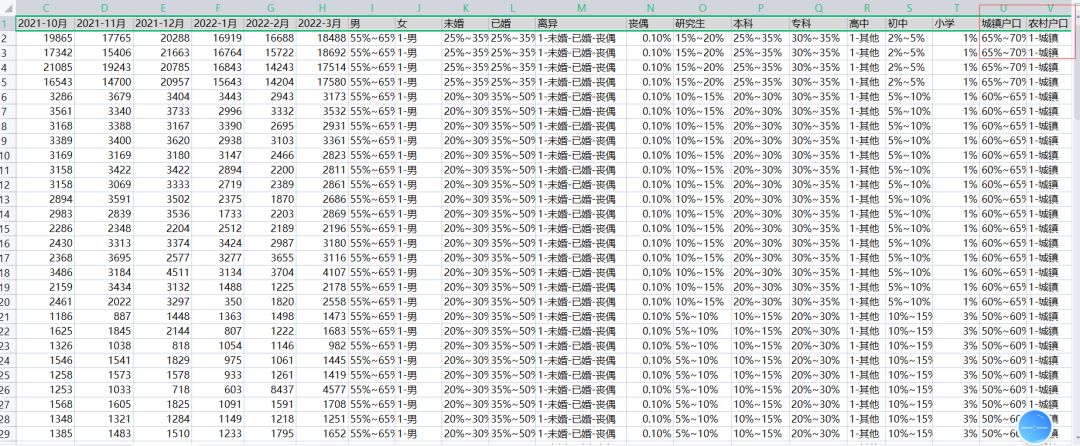Select column M header
Viewport: 1080px width, 446px height.
tap(581, 8)
